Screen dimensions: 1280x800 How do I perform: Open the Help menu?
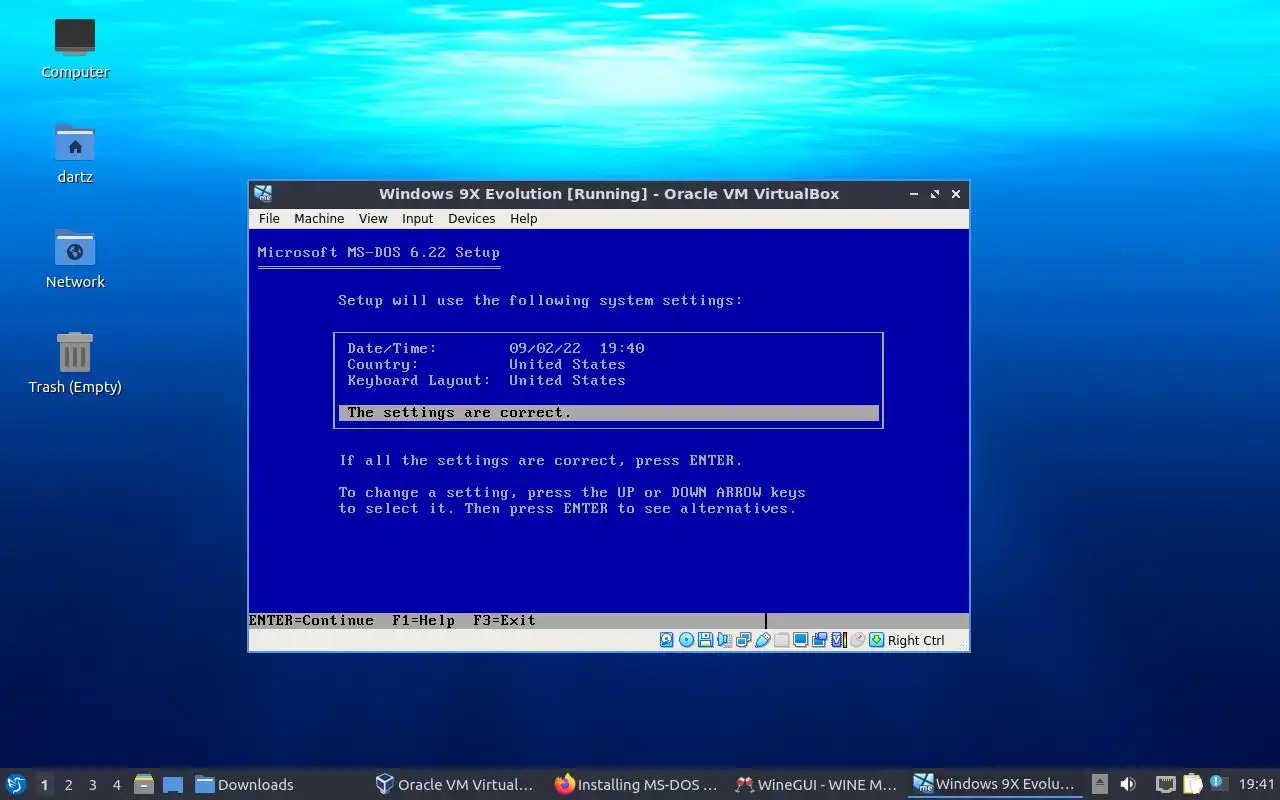point(523,218)
